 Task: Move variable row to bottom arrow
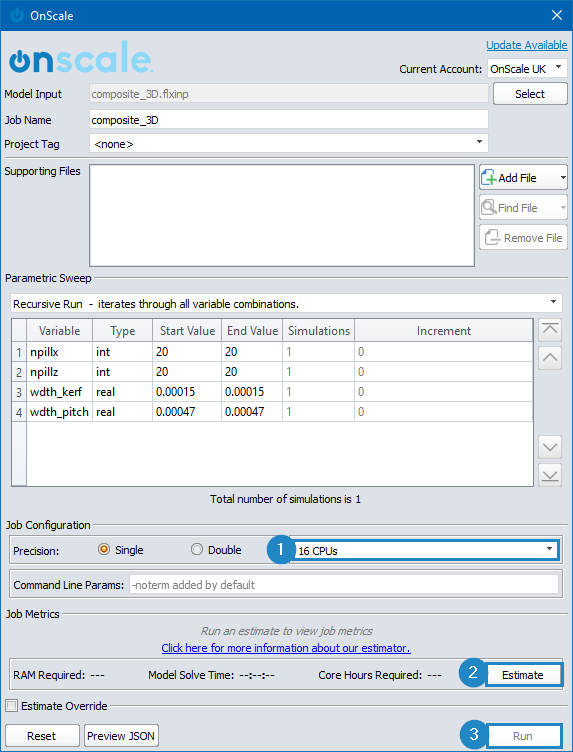tap(550, 475)
